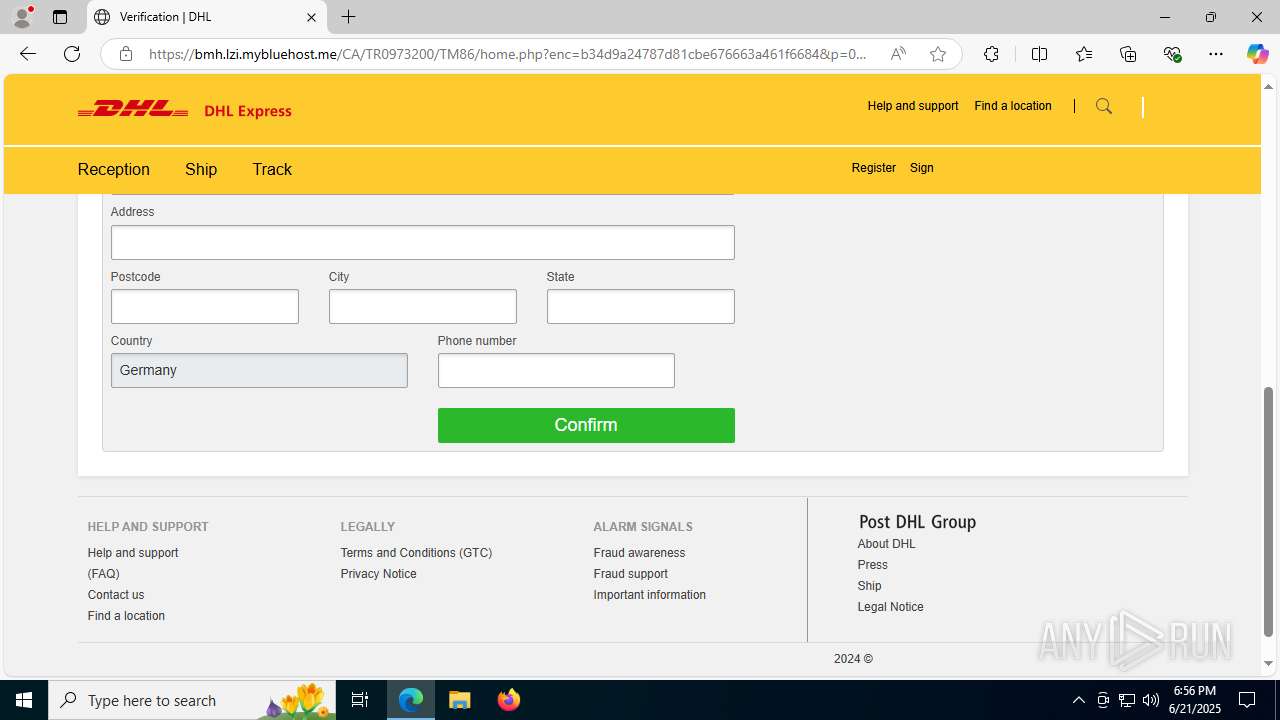Open Task View in the taskbar
This screenshot has height=720, width=1280.
(360, 700)
